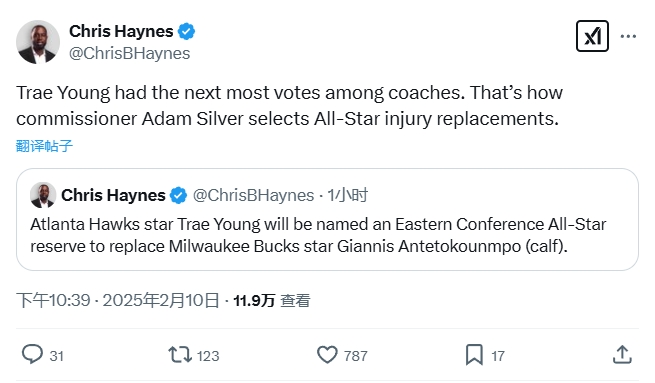View the 11.9万 查看 views count
This screenshot has height=383, width=655.
[x=272, y=300]
